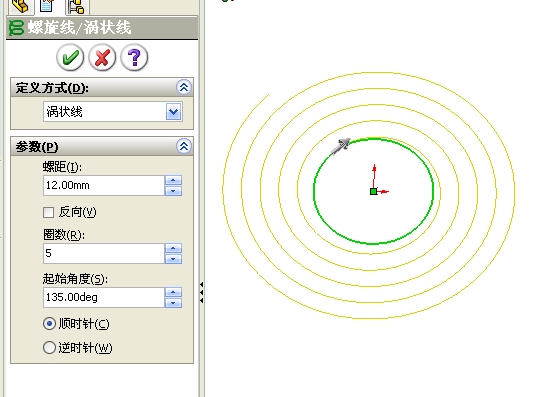Confirm the helix with the green checkmark
Viewport: 537px width, 397px height.
coord(70,58)
